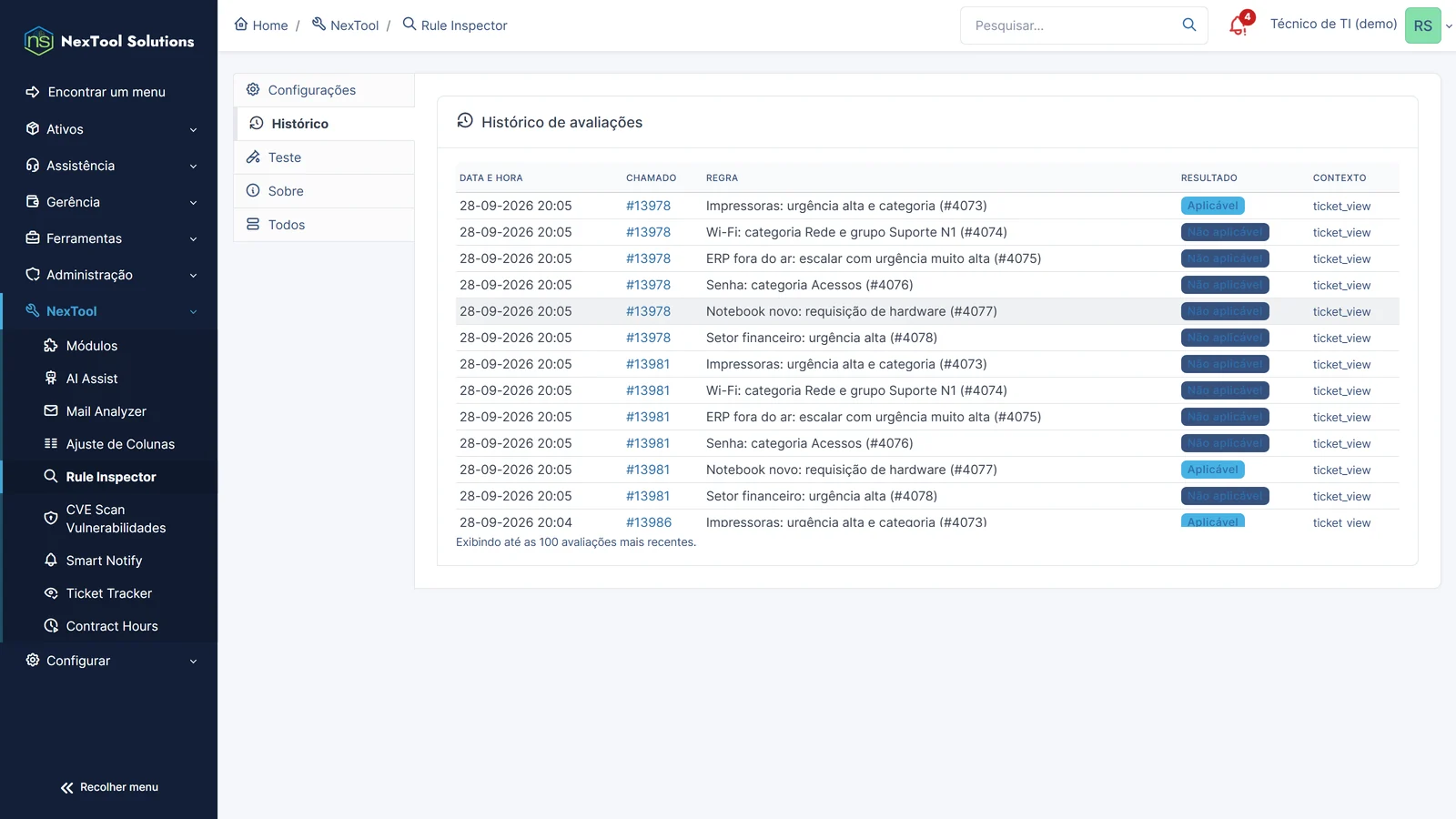
Task: Collapse the NexTool menu
Action: point(109,311)
